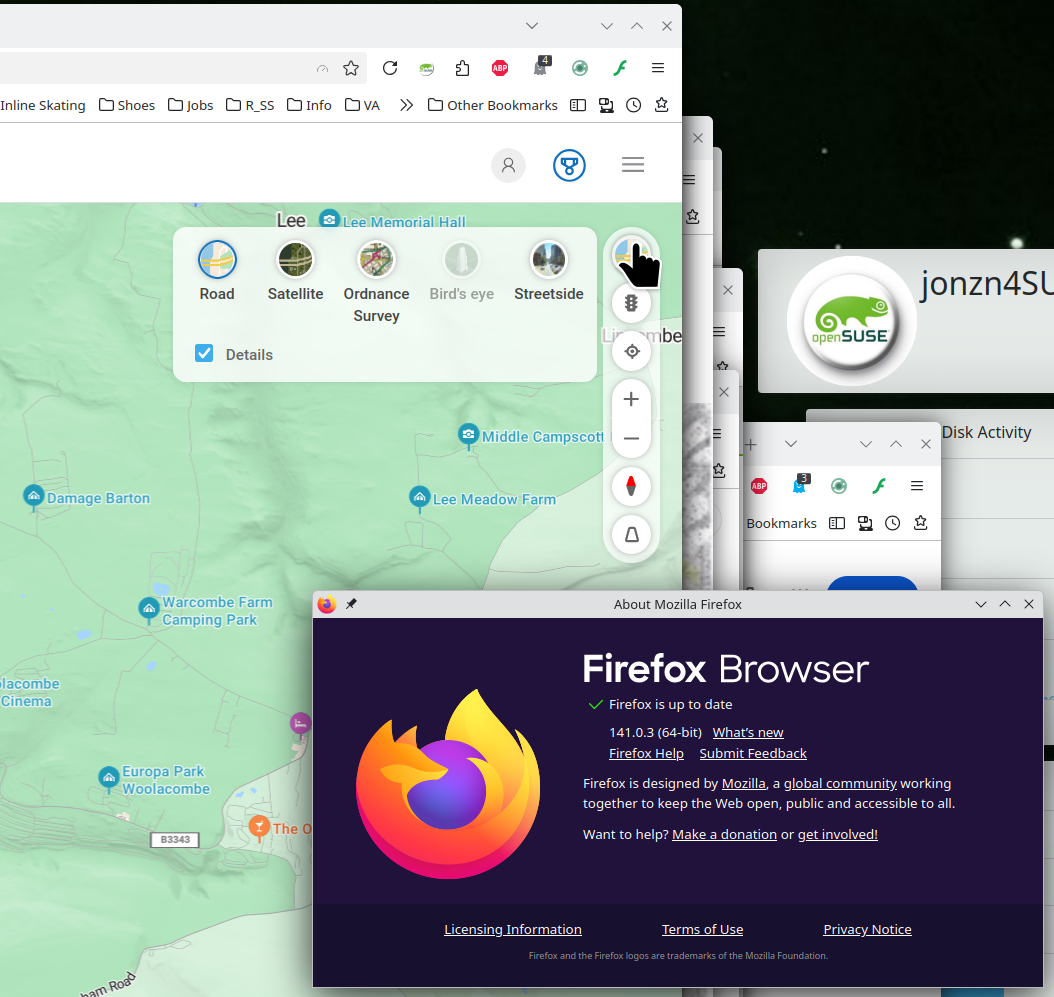The image size is (1054, 997).
Task: Select the Bird's eye map style
Action: tap(462, 272)
